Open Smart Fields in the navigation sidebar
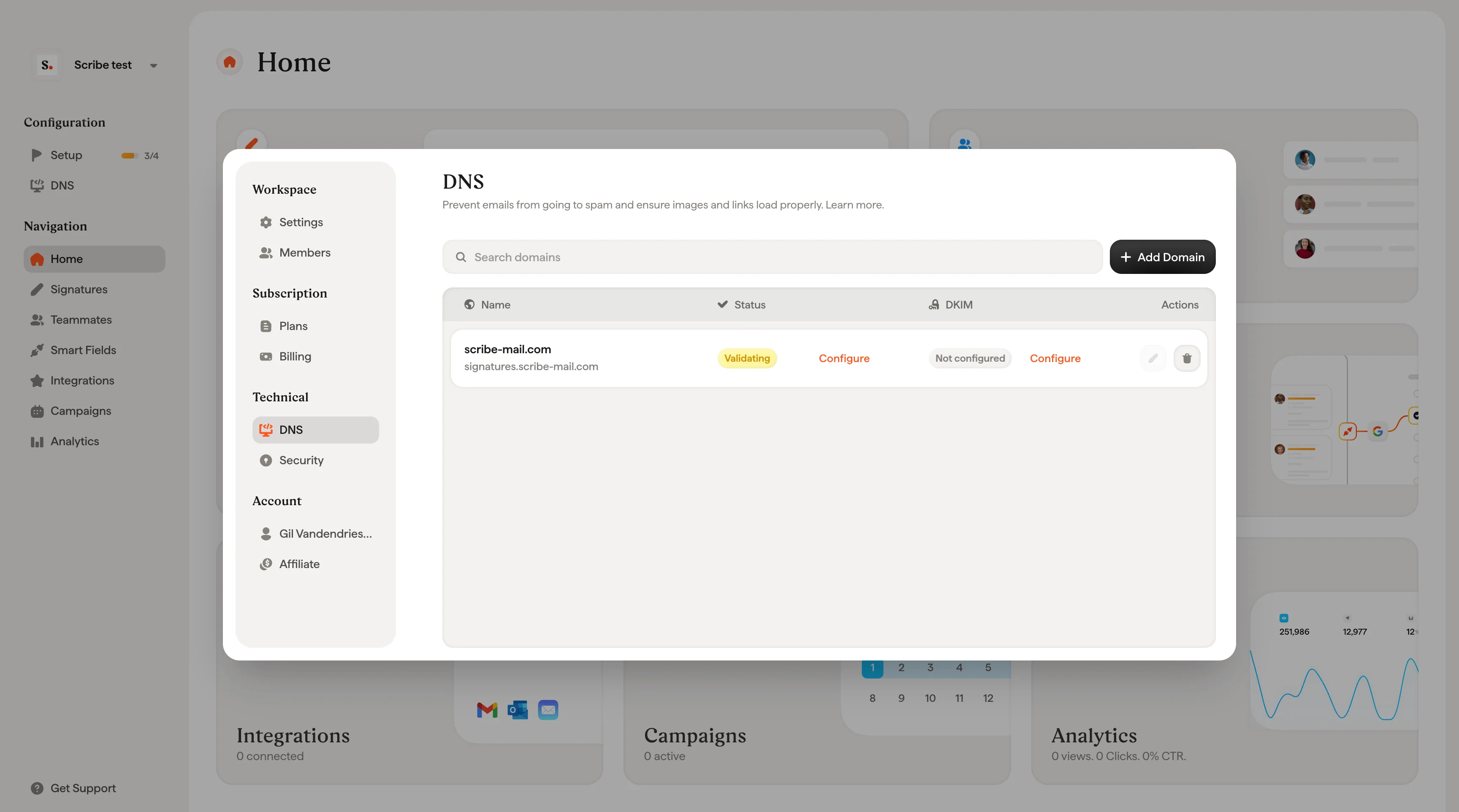Viewport: 1459px width, 812px height. click(x=95, y=351)
